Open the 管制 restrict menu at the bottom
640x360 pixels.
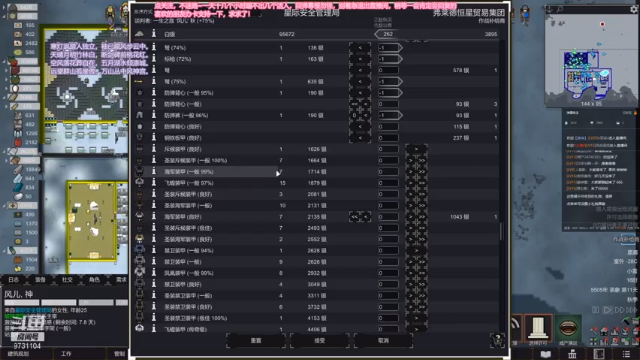119,354
